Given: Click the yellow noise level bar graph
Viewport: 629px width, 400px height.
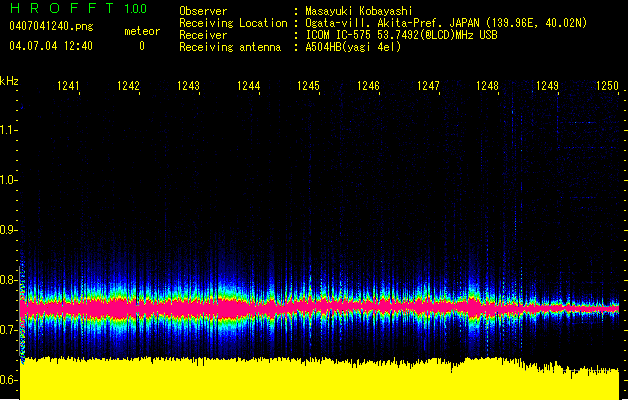Looking at the screenshot, I should click(320, 380).
